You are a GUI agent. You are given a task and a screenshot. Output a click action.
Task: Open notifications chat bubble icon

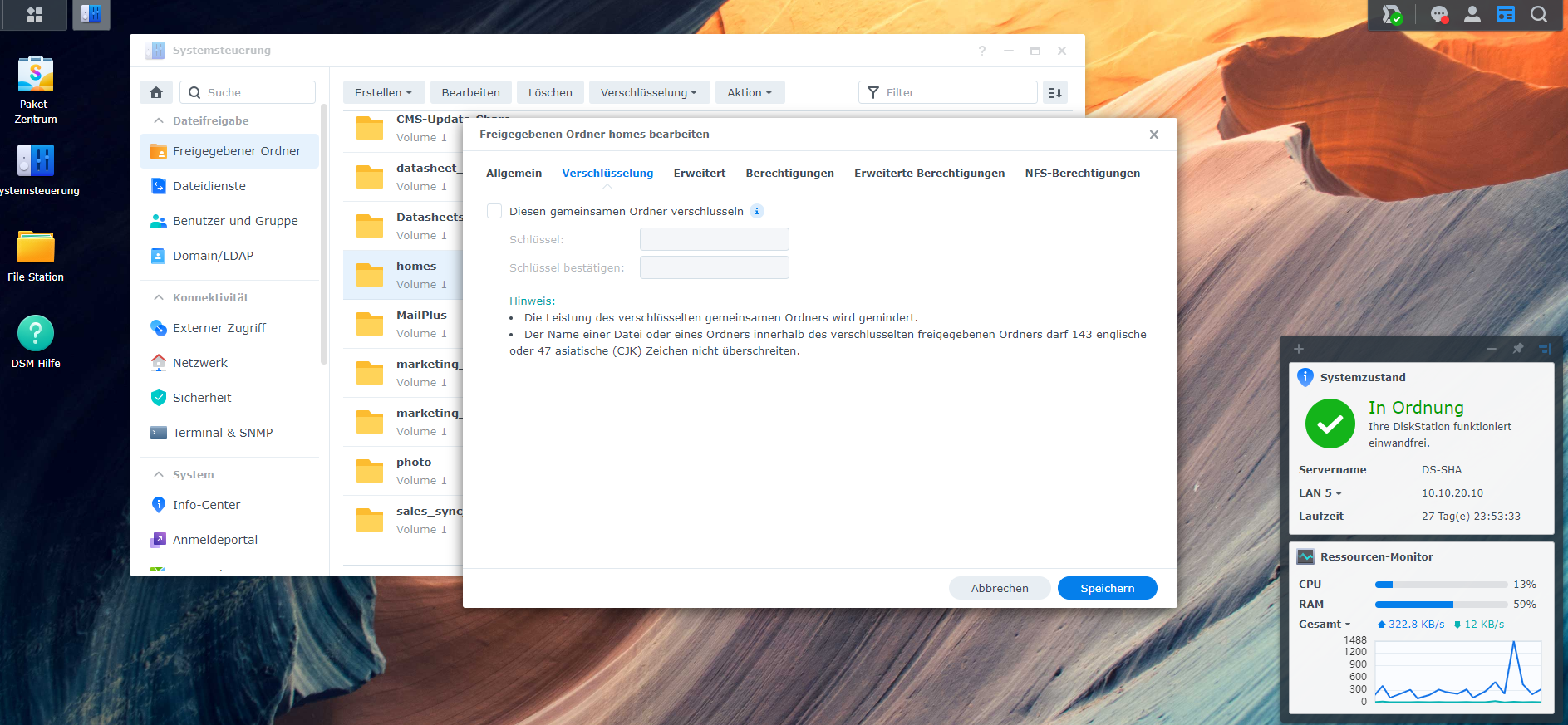[1439, 14]
